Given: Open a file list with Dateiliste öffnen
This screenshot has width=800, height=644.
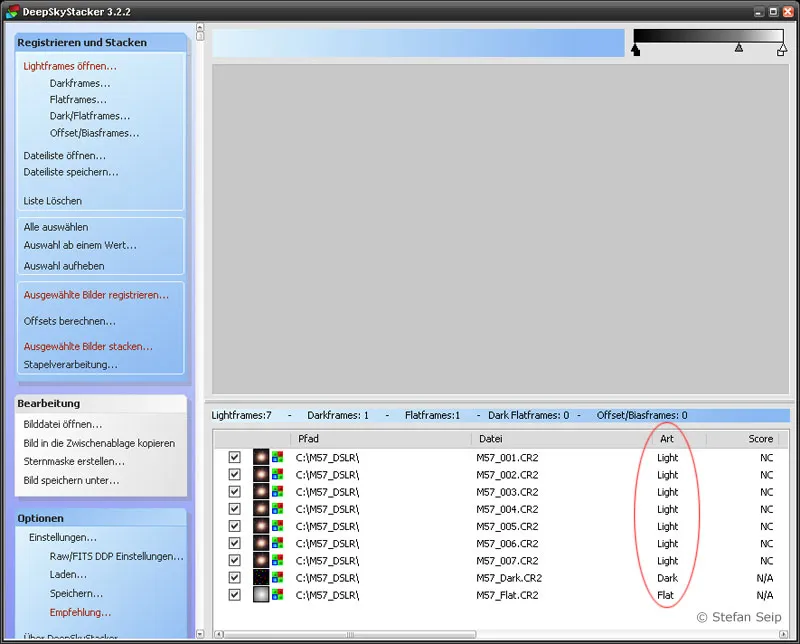Looking at the screenshot, I should coord(65,156).
